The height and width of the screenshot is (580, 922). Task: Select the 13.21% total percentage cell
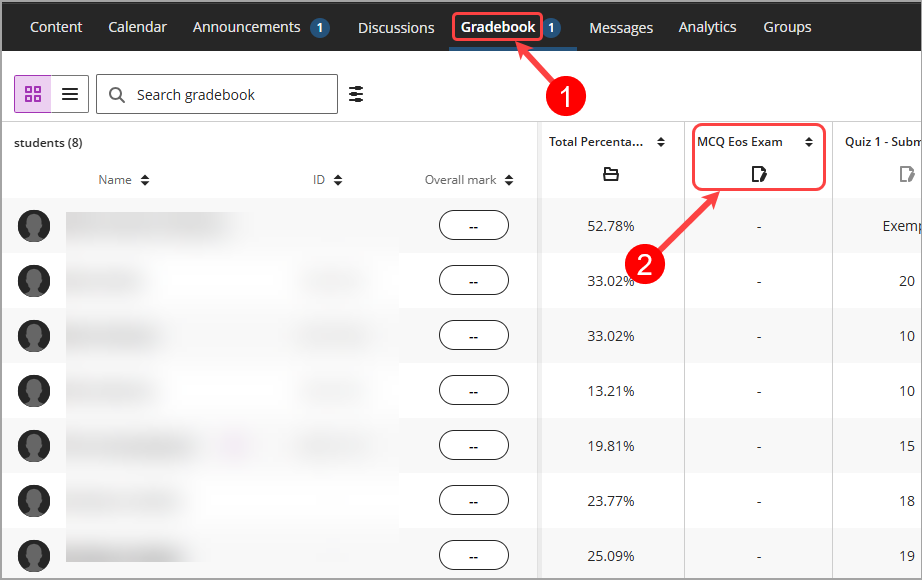(611, 391)
